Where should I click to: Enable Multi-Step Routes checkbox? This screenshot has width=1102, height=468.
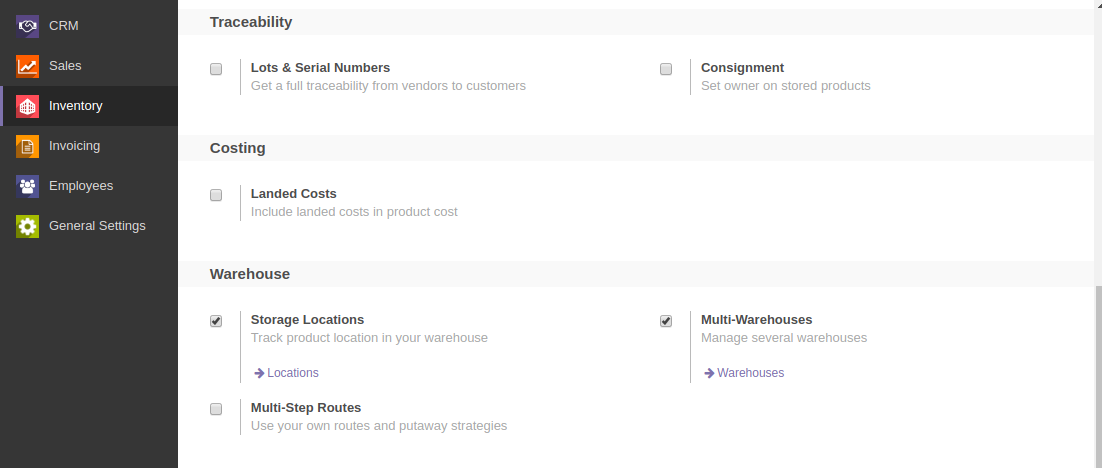216,409
